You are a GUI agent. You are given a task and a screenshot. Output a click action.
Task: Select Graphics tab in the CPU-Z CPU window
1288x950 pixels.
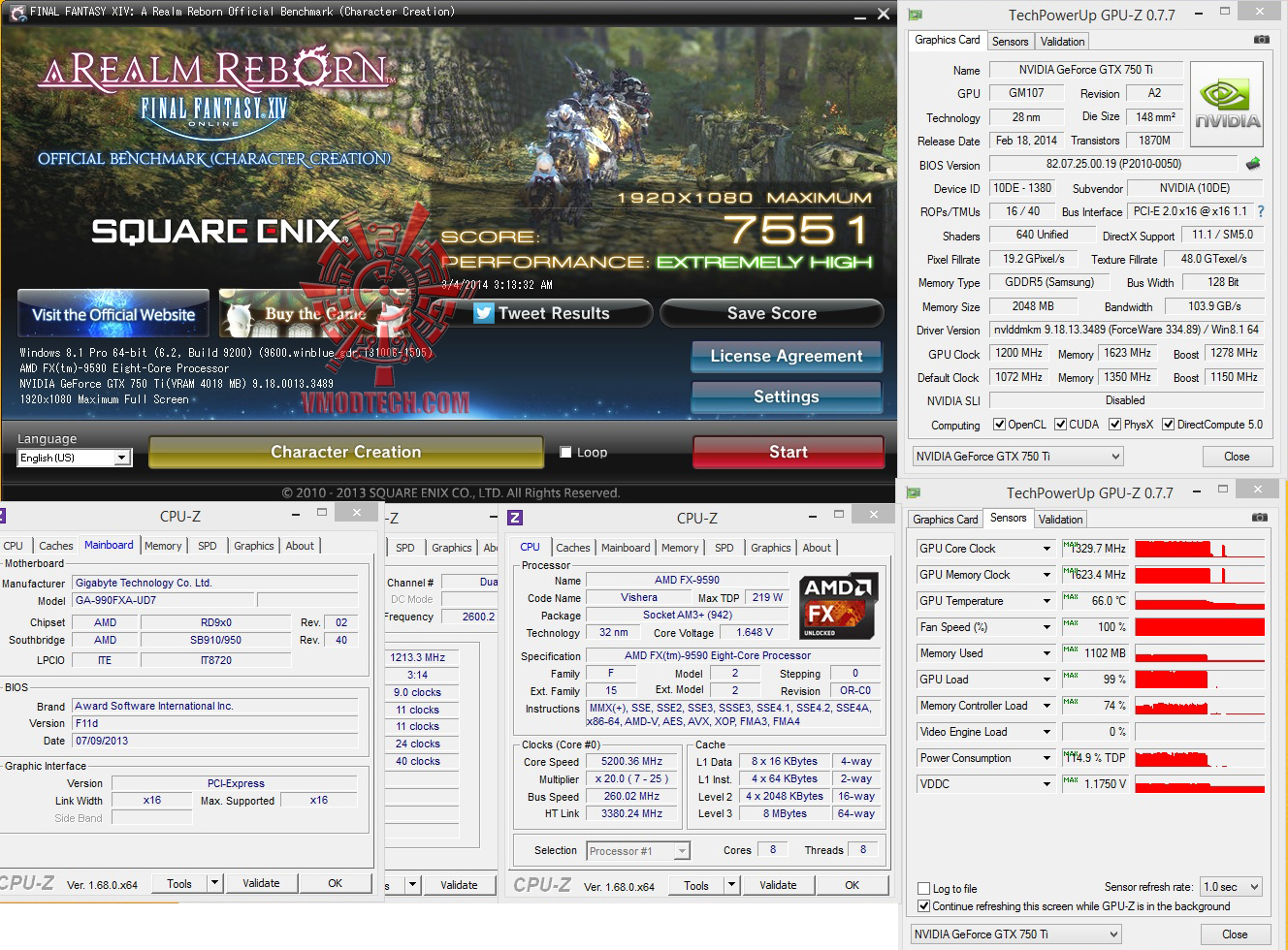pos(770,548)
